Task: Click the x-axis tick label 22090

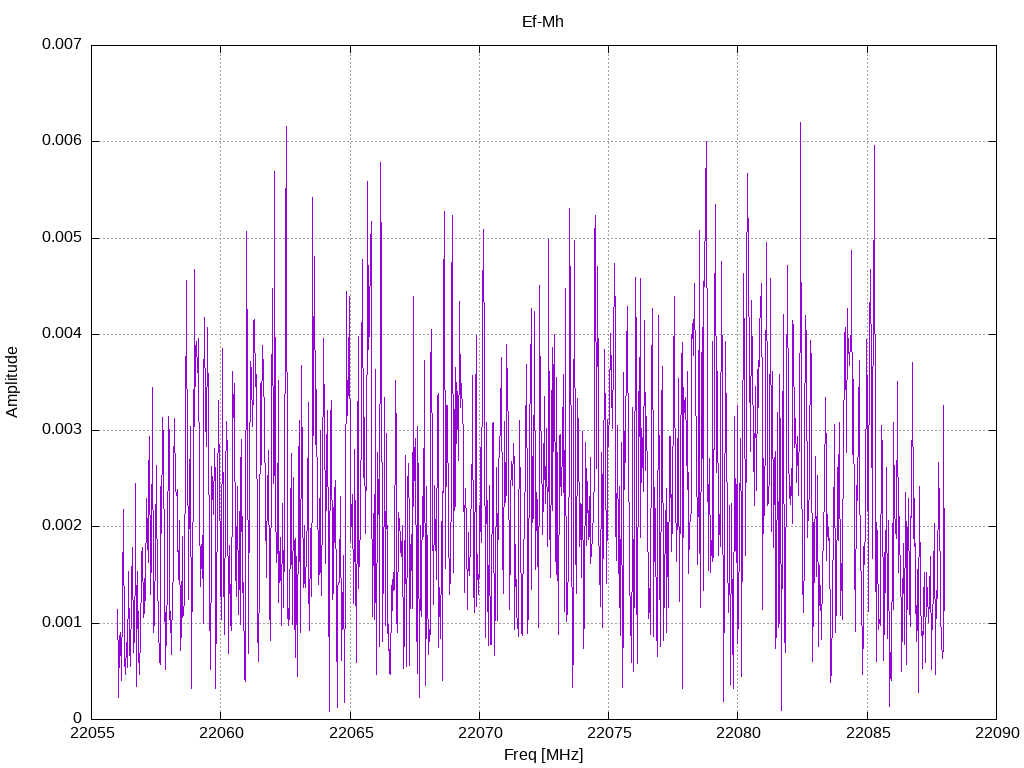Action: pos(997,733)
